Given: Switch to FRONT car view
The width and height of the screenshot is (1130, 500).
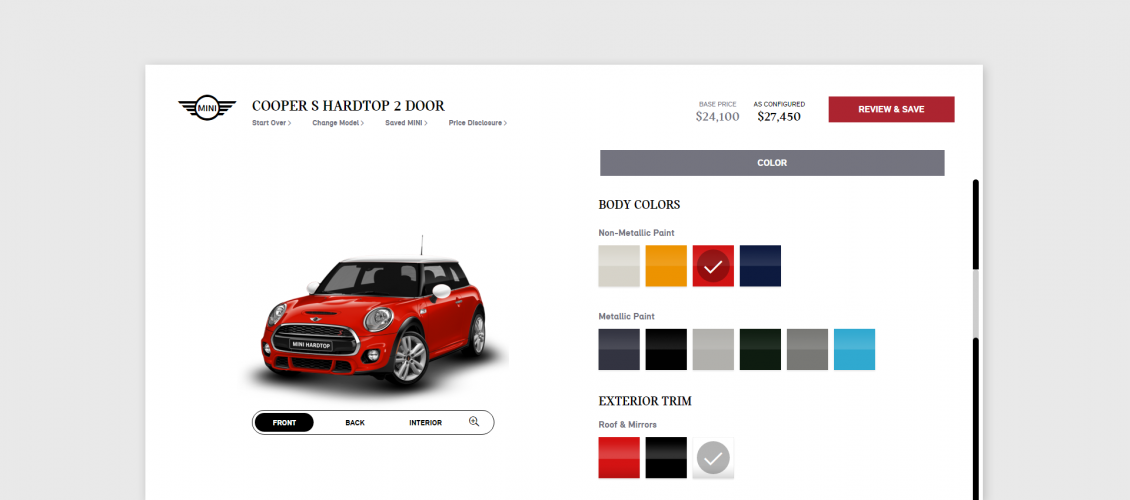Looking at the screenshot, I should point(285,423).
